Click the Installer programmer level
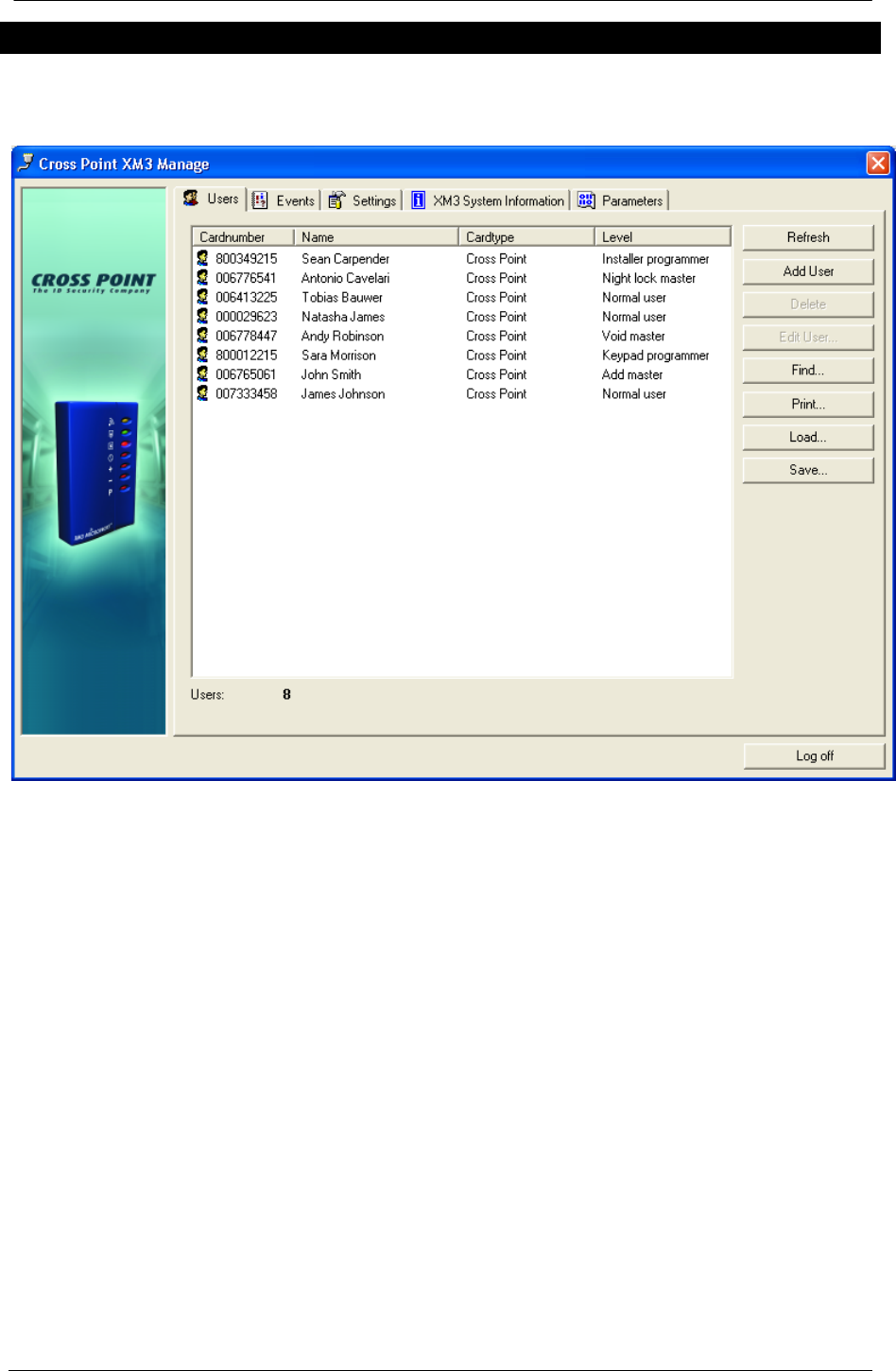This screenshot has height=1371, width=896. [x=656, y=259]
